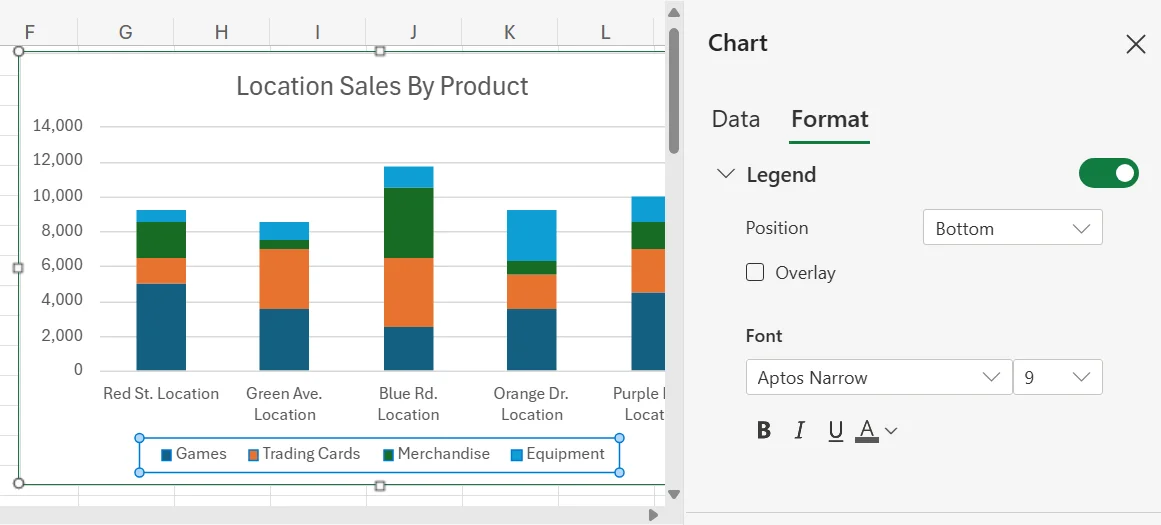This screenshot has width=1161, height=525.
Task: Select column header I
Action: pos(318,31)
